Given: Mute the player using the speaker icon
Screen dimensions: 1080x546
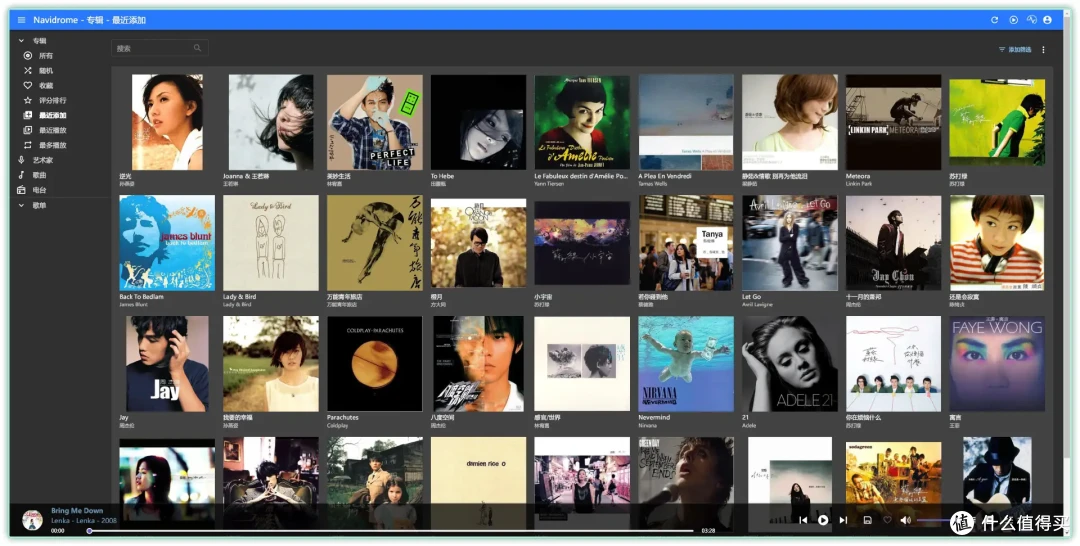Looking at the screenshot, I should pos(906,521).
